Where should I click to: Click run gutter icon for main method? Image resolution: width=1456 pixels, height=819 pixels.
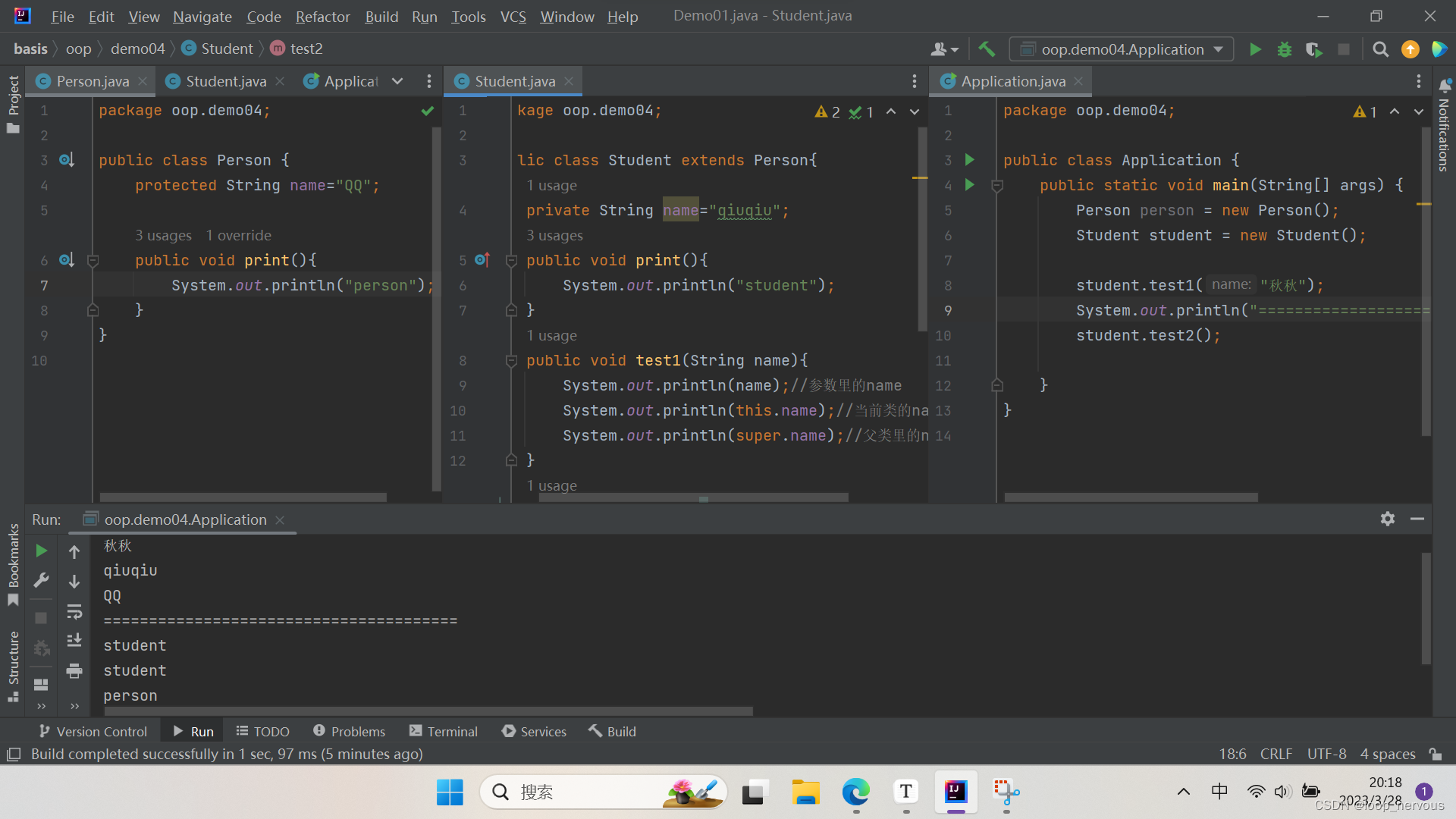pyautogui.click(x=969, y=184)
